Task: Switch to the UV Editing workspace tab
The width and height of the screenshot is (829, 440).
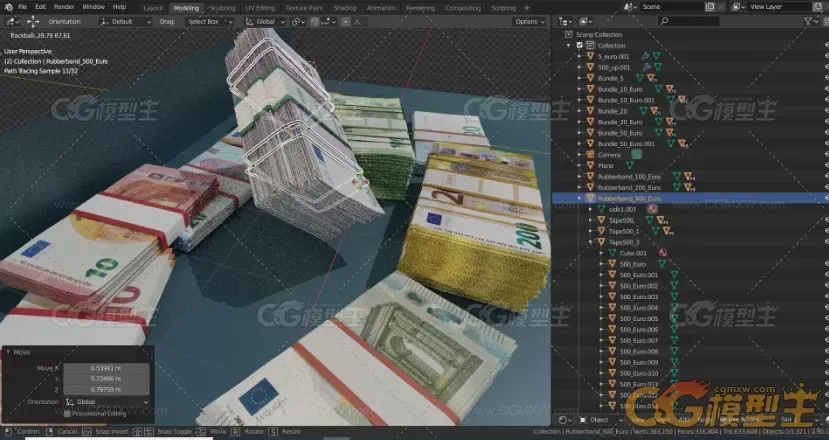Action: pyautogui.click(x=260, y=8)
